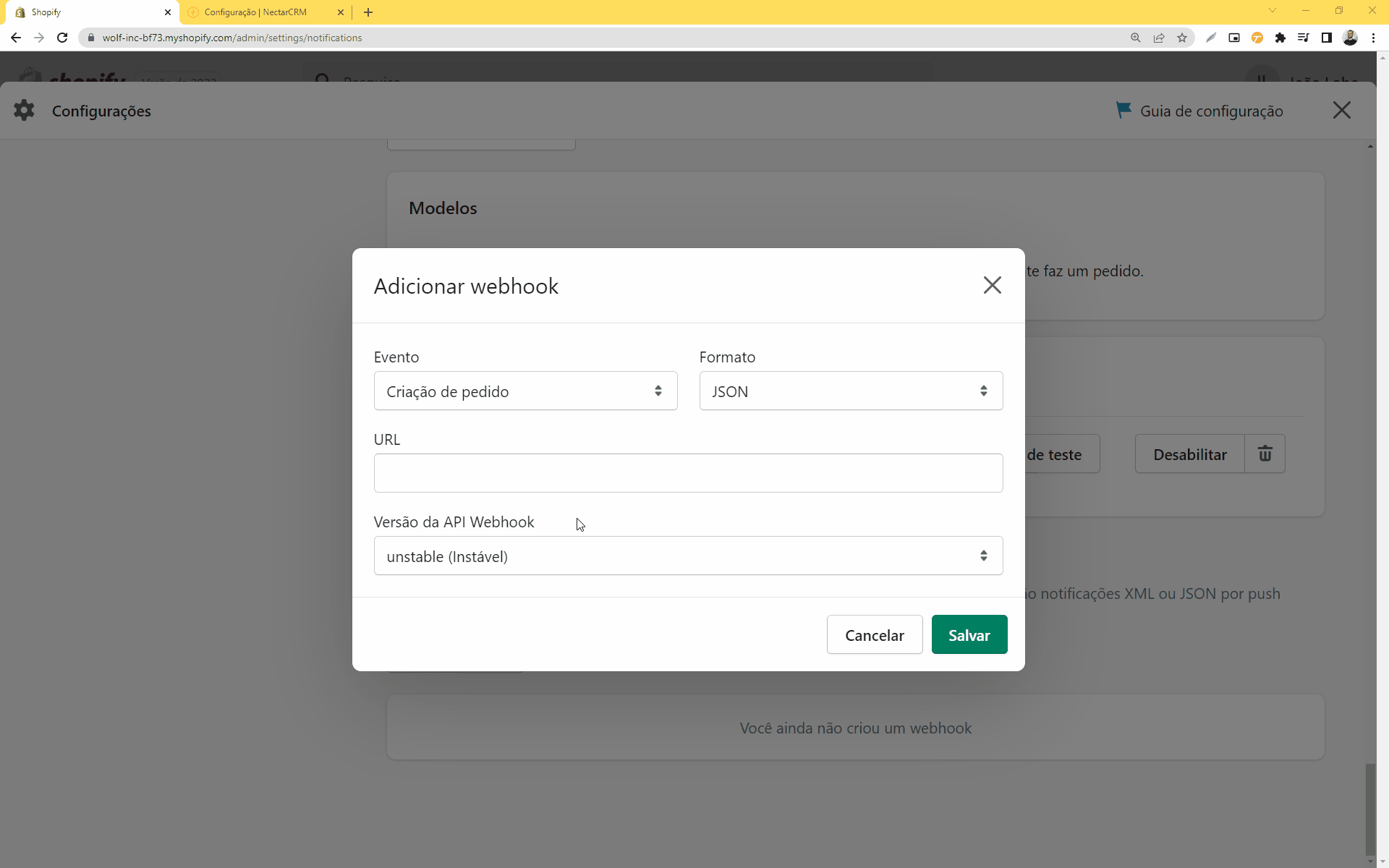1389x868 pixels.
Task: Click the webhook URL input field
Action: coord(688,473)
